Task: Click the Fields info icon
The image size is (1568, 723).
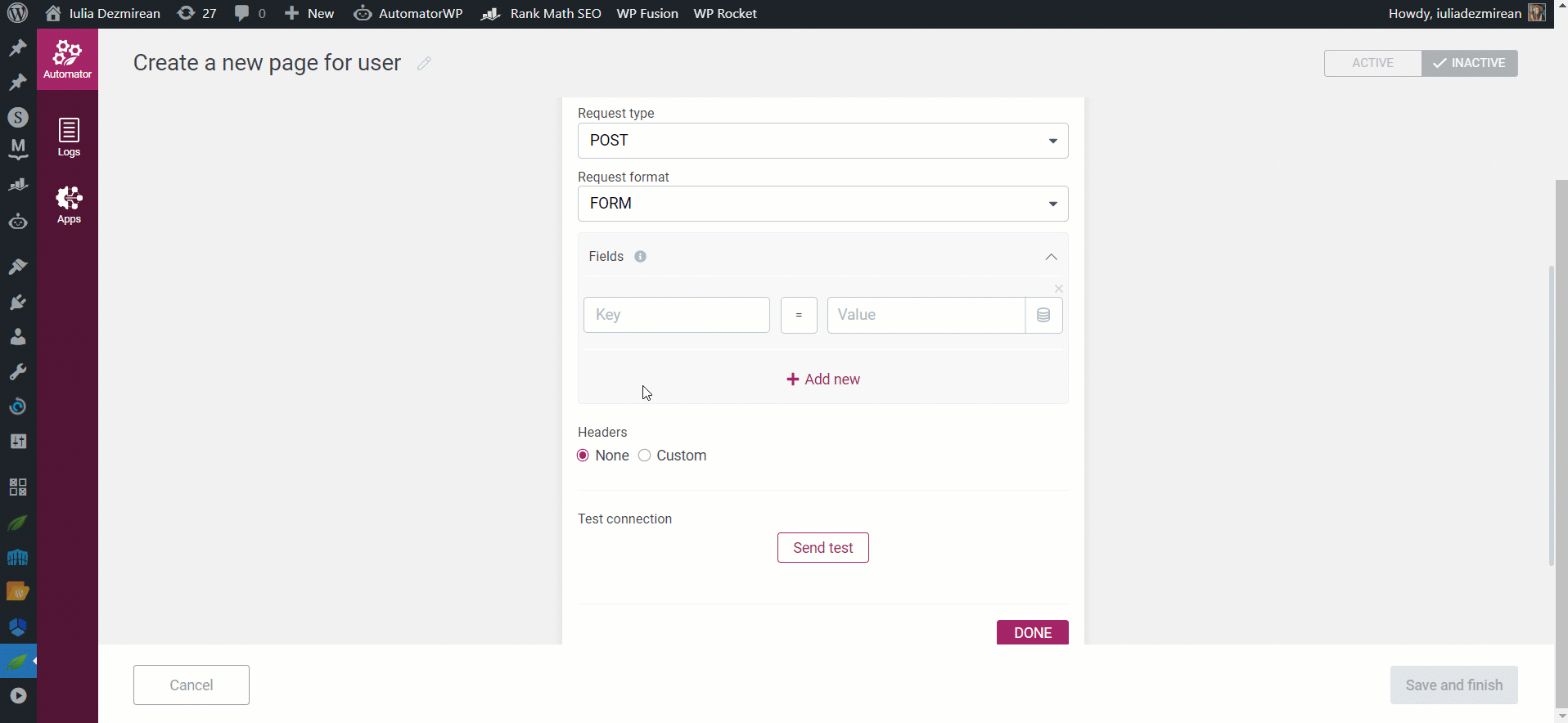Action: (x=640, y=256)
